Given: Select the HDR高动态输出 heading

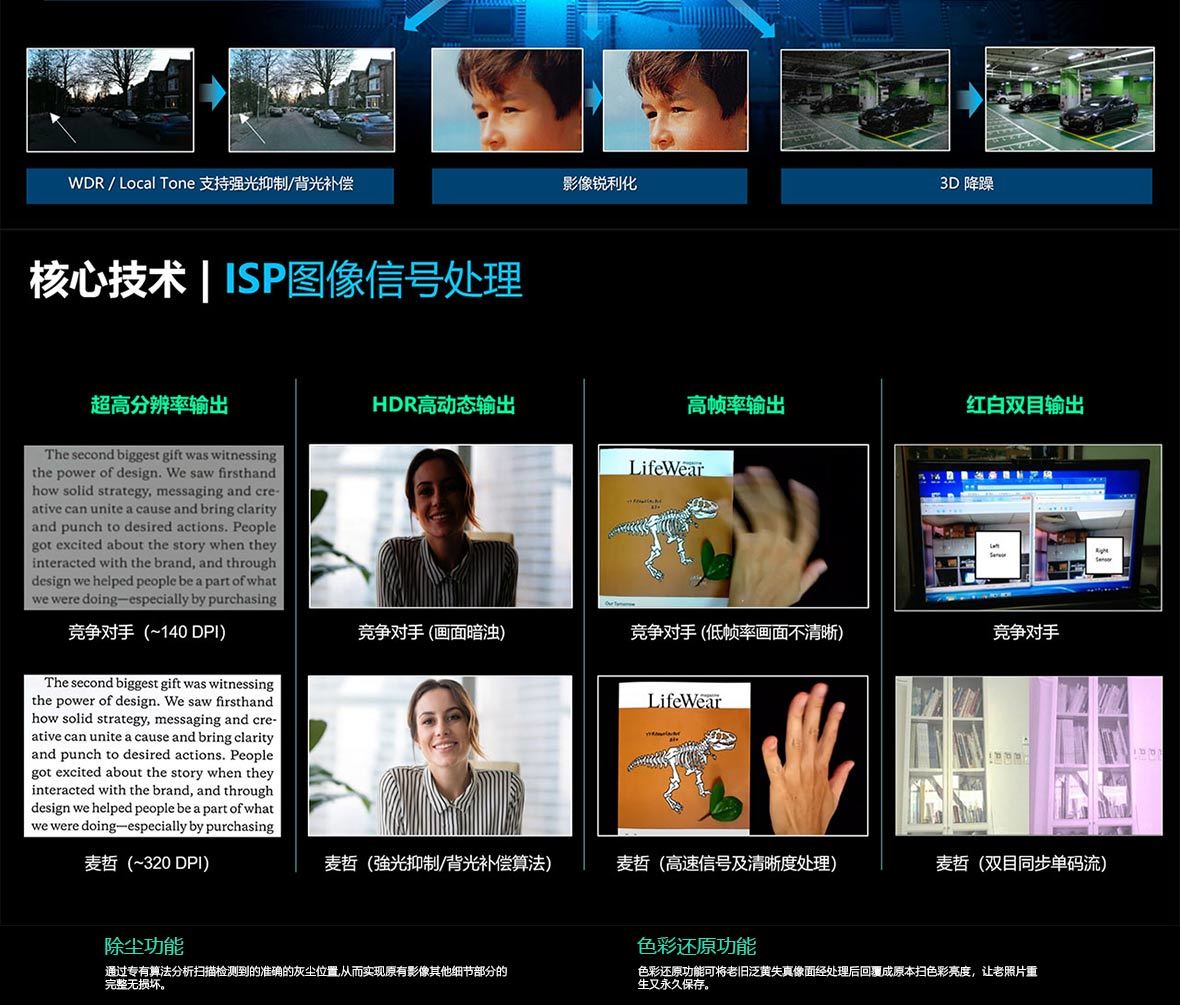Looking at the screenshot, I should tap(443, 405).
